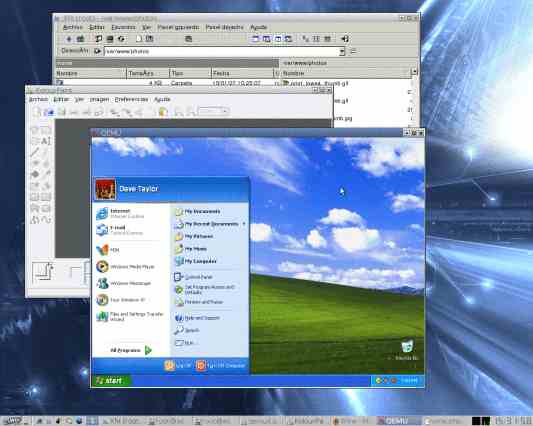Open MSN in the start menu
This screenshot has height=426, width=533.
(107, 250)
